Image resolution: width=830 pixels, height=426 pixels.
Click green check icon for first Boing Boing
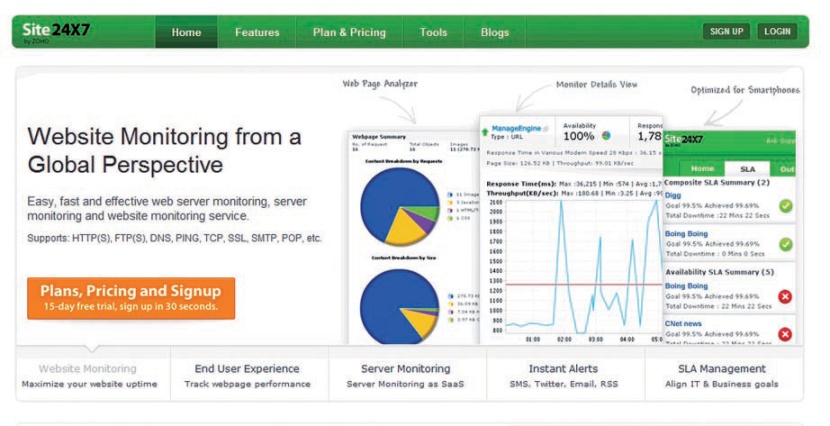click(x=786, y=244)
